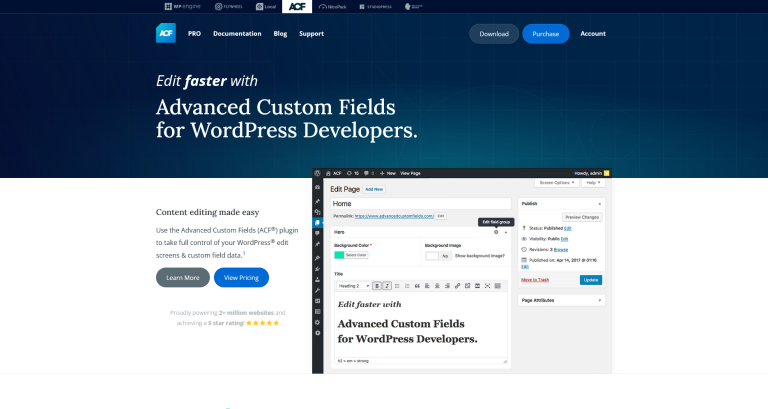Open the Media icon in WP sidebar
The width and height of the screenshot is (768, 409).
[317, 212]
